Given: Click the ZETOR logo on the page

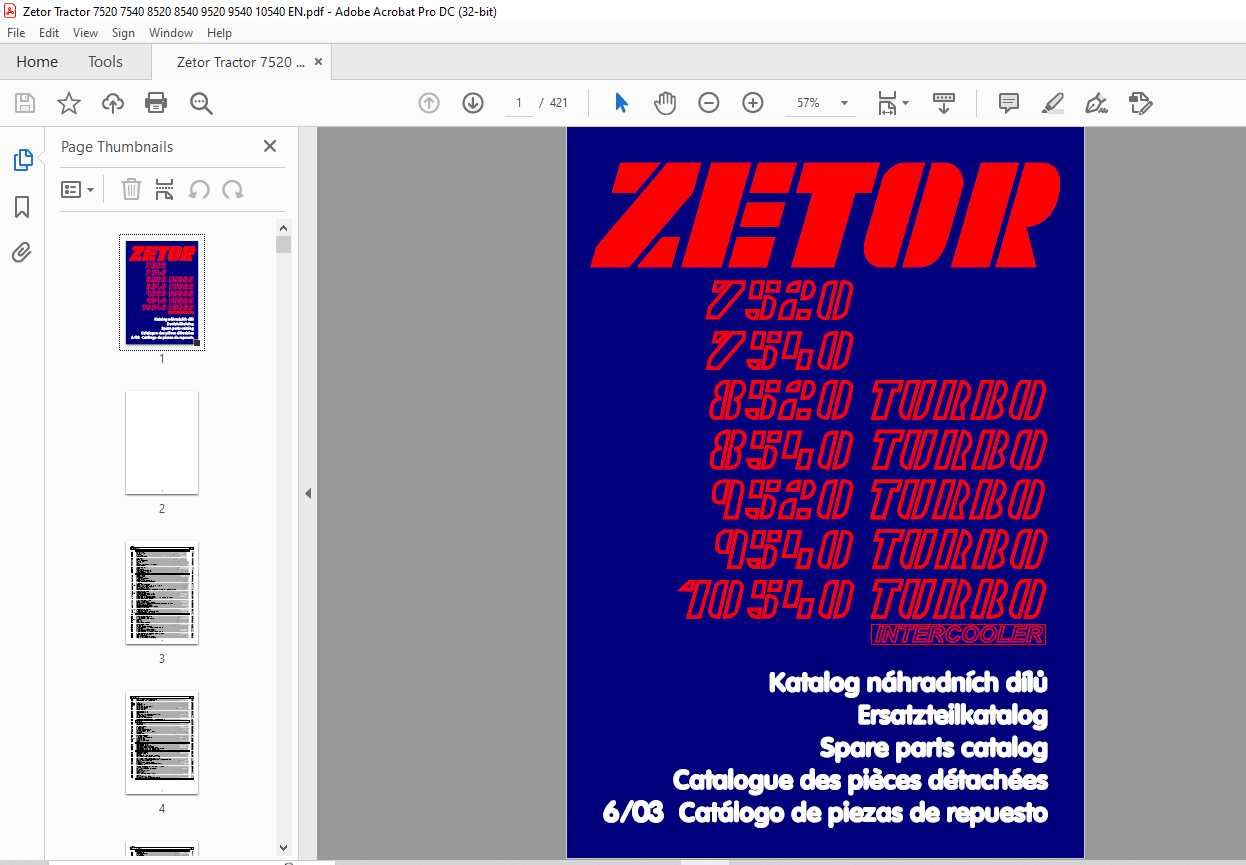Looking at the screenshot, I should point(825,214).
